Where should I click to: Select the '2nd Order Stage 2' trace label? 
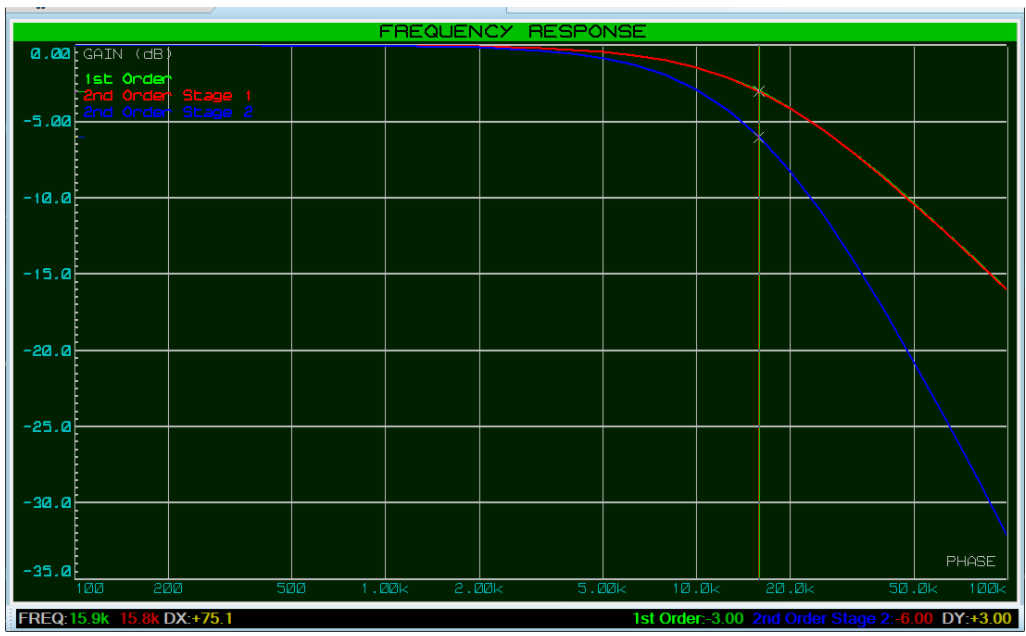pos(167,112)
